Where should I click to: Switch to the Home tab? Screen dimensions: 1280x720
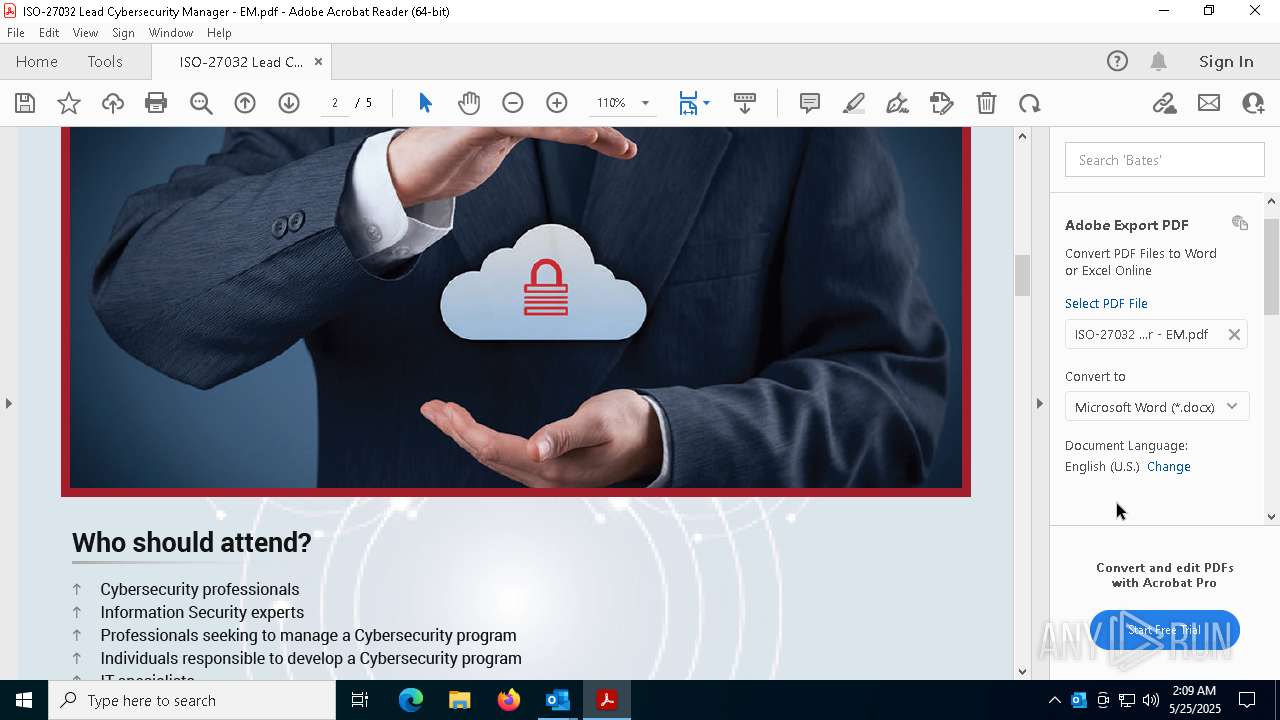pyautogui.click(x=37, y=62)
